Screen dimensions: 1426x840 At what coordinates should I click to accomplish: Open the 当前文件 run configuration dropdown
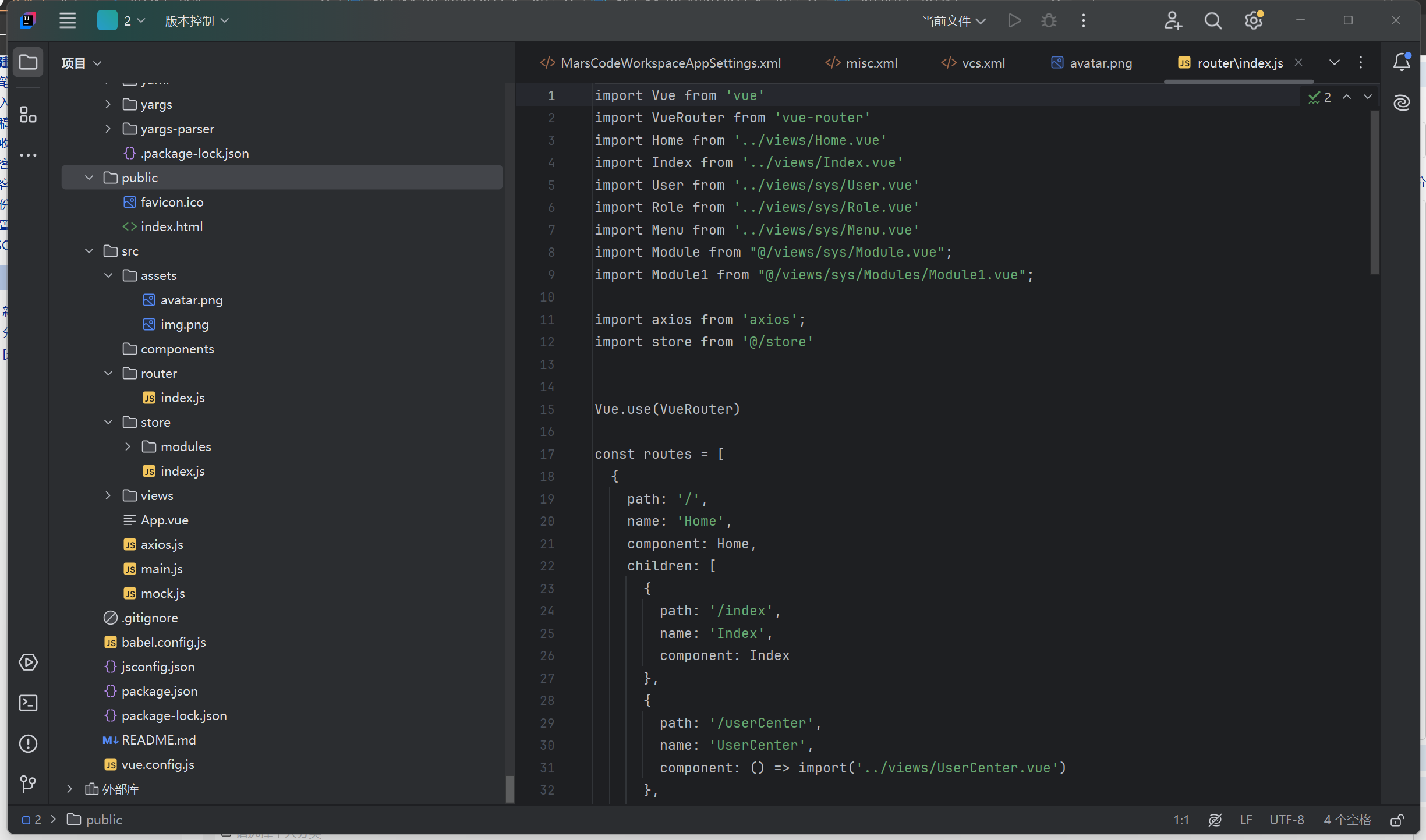tap(953, 22)
